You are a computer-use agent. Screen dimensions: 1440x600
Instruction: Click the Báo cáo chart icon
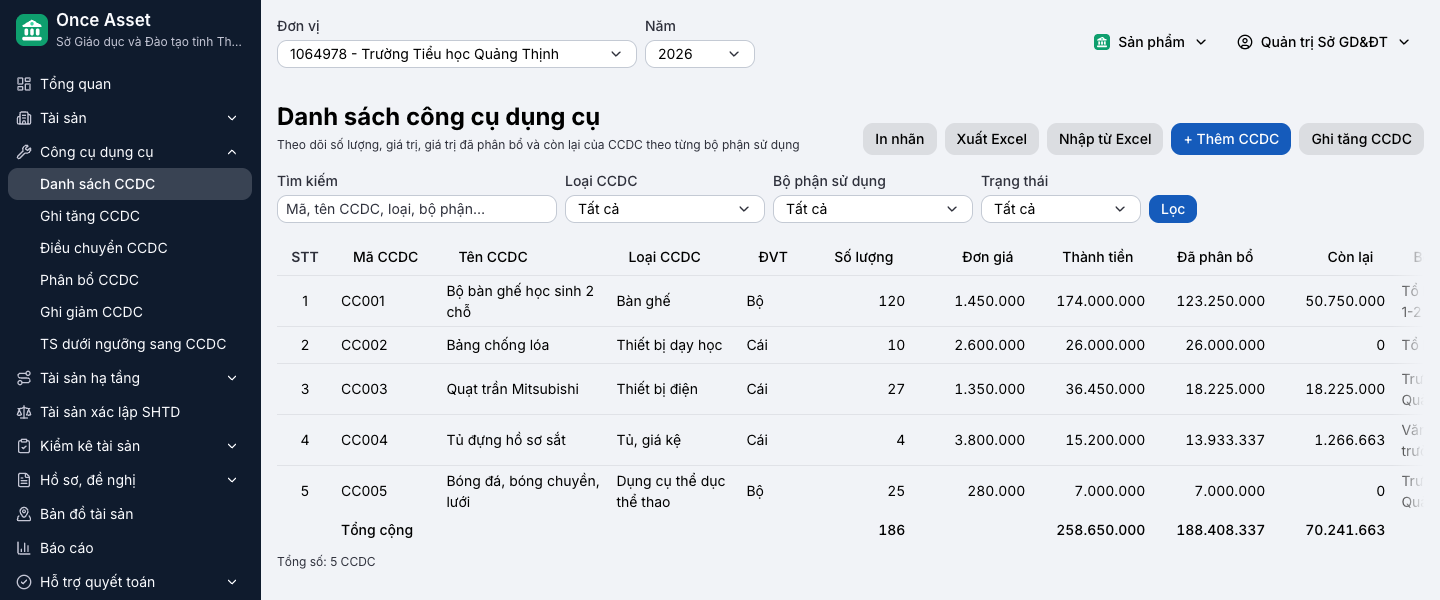pyautogui.click(x=24, y=548)
